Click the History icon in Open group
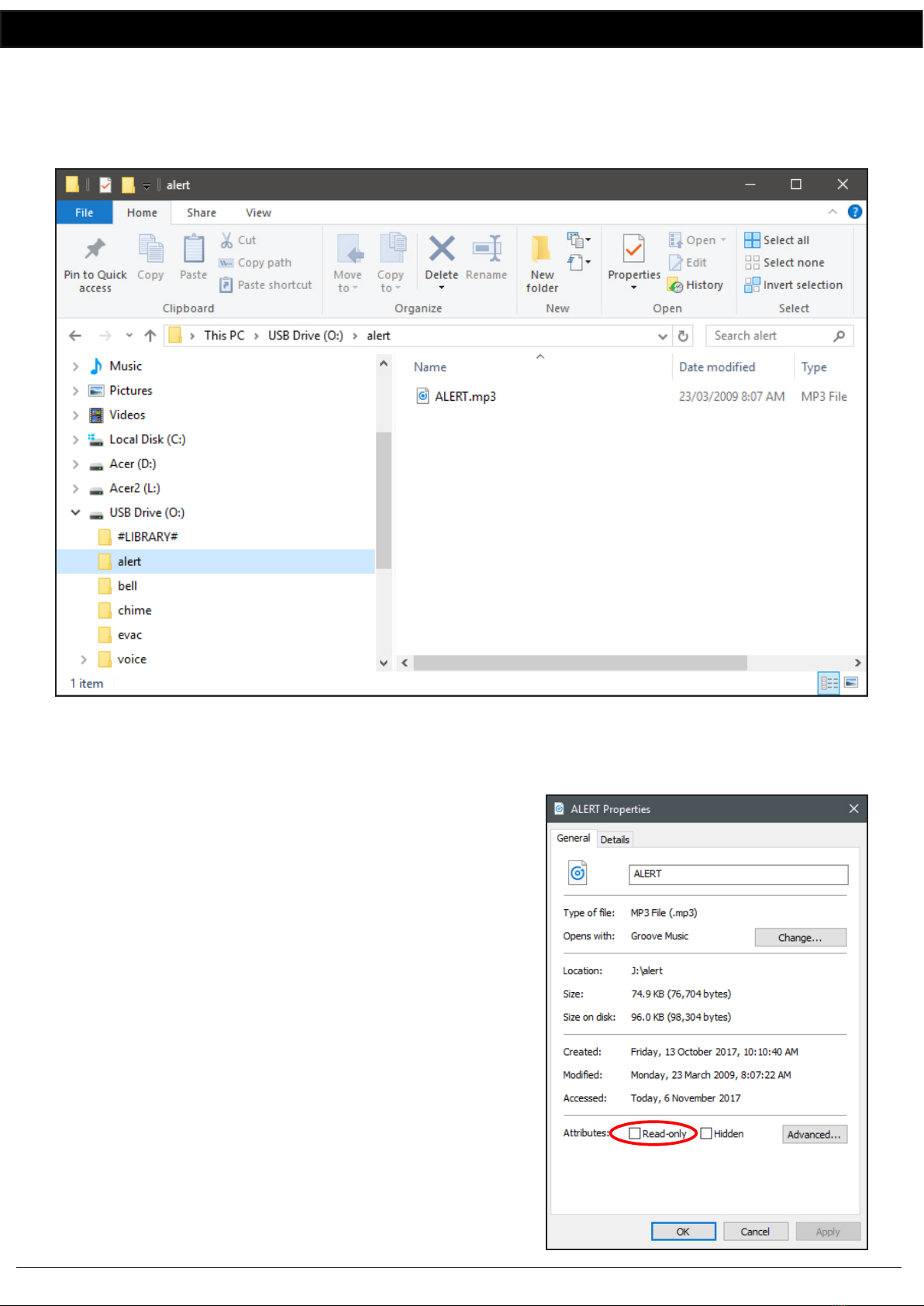 click(x=676, y=285)
